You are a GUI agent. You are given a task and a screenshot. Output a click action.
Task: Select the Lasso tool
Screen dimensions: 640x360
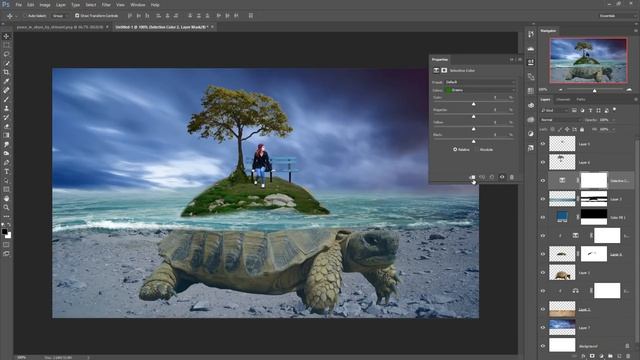point(6,54)
